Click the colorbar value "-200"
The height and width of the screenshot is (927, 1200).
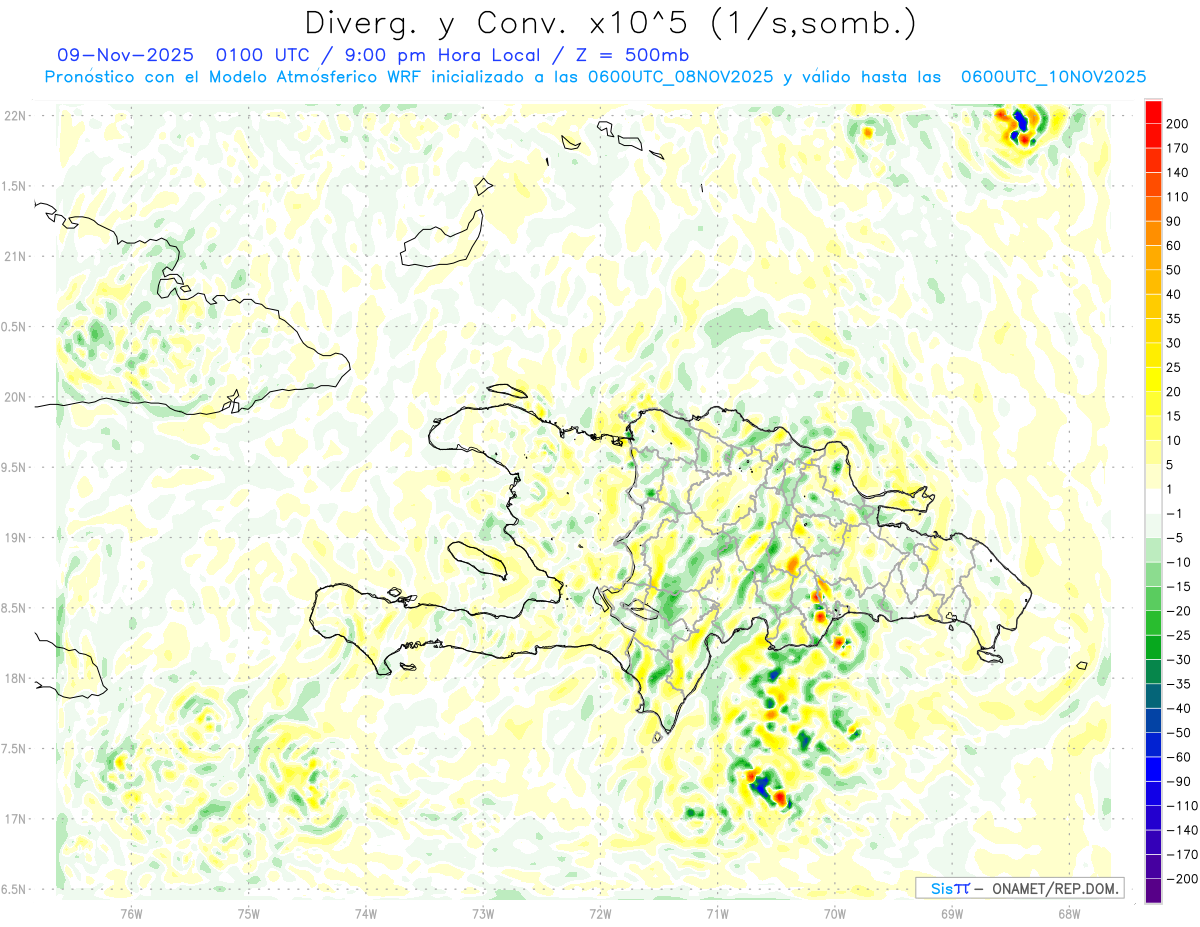[x=1180, y=880]
